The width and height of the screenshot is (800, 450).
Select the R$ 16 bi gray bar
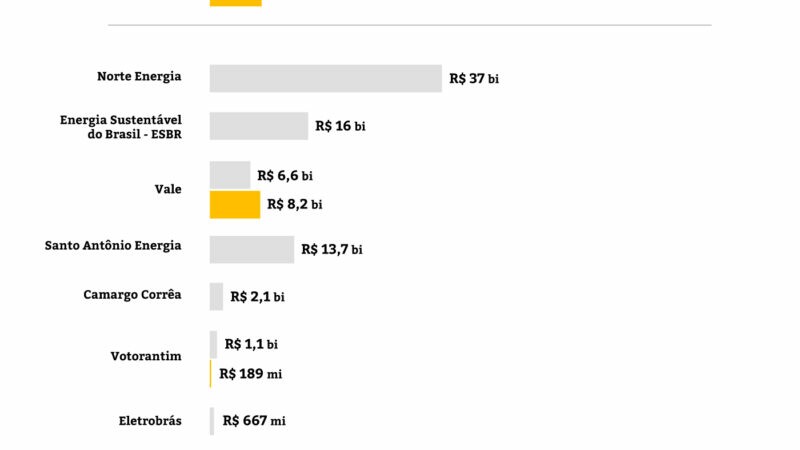[x=259, y=126]
